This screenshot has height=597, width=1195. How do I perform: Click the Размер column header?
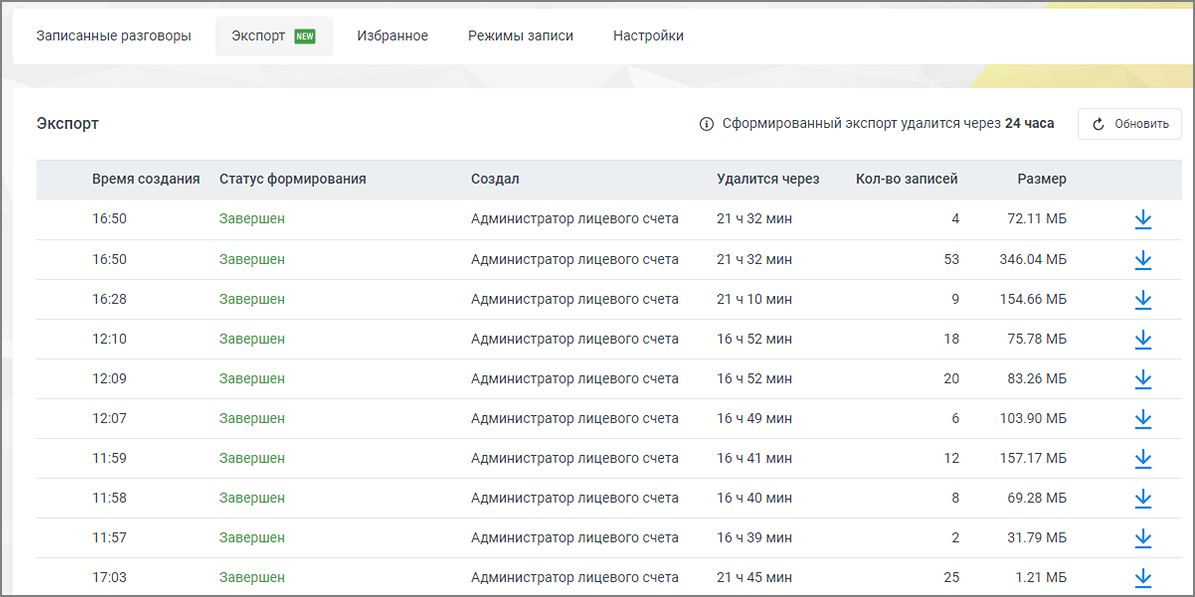click(x=1042, y=179)
